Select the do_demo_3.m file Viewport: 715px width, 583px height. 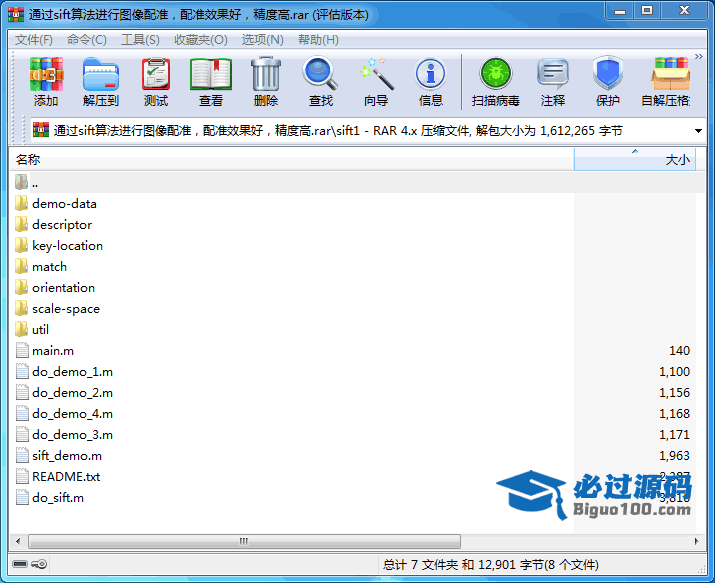(x=73, y=435)
